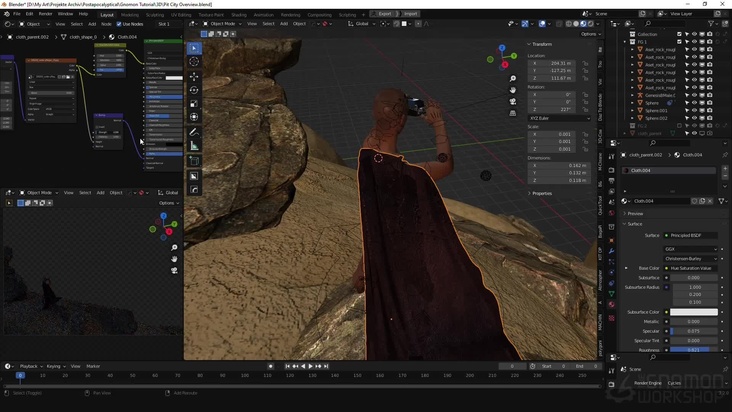Viewport: 732px width, 412px height.
Task: Hide FG 1 collection in viewport
Action: coord(694,42)
